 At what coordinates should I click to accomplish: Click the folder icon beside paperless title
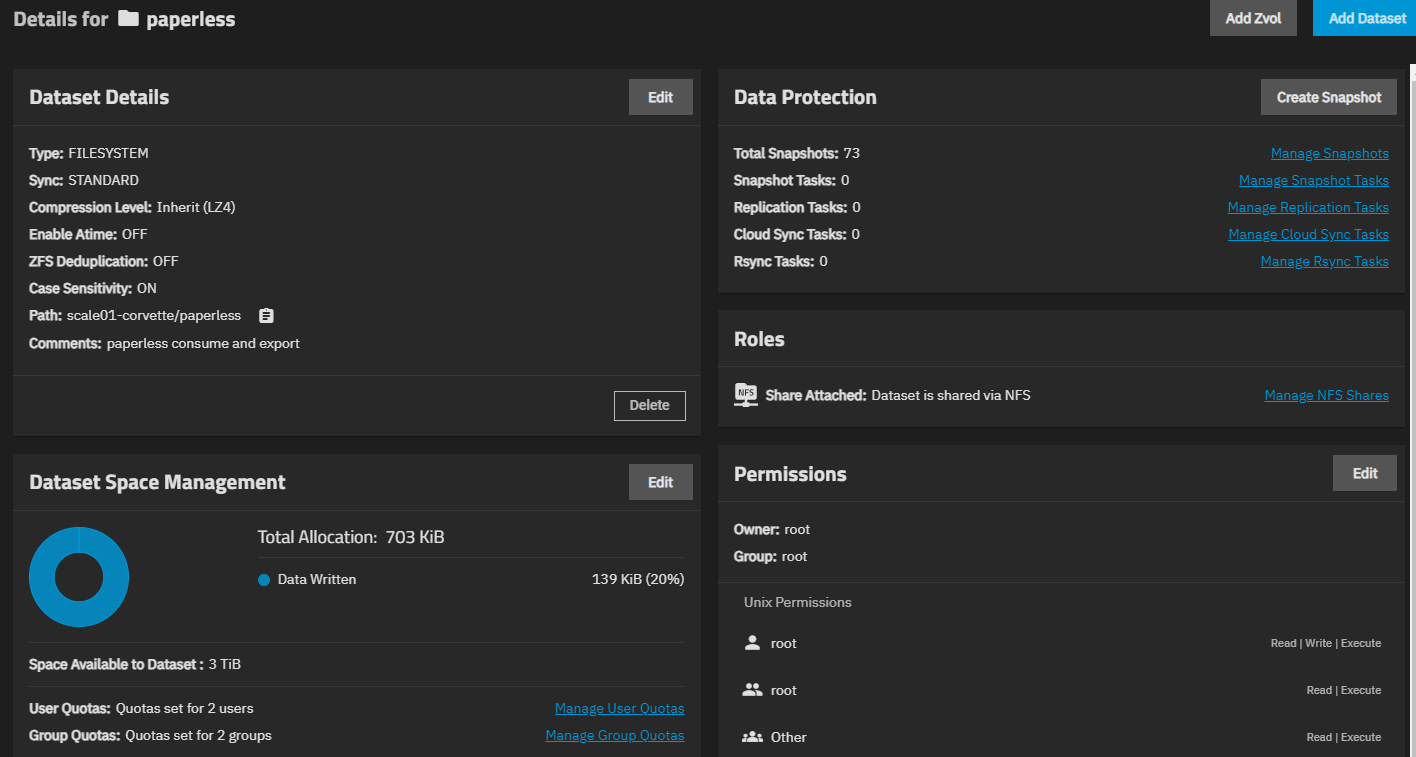coord(128,19)
